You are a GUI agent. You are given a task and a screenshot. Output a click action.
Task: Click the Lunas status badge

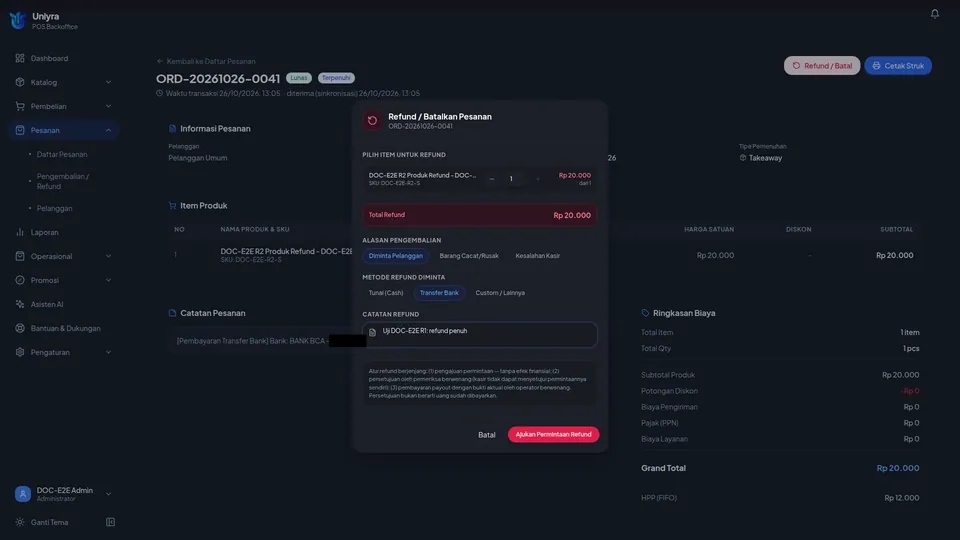(x=299, y=78)
